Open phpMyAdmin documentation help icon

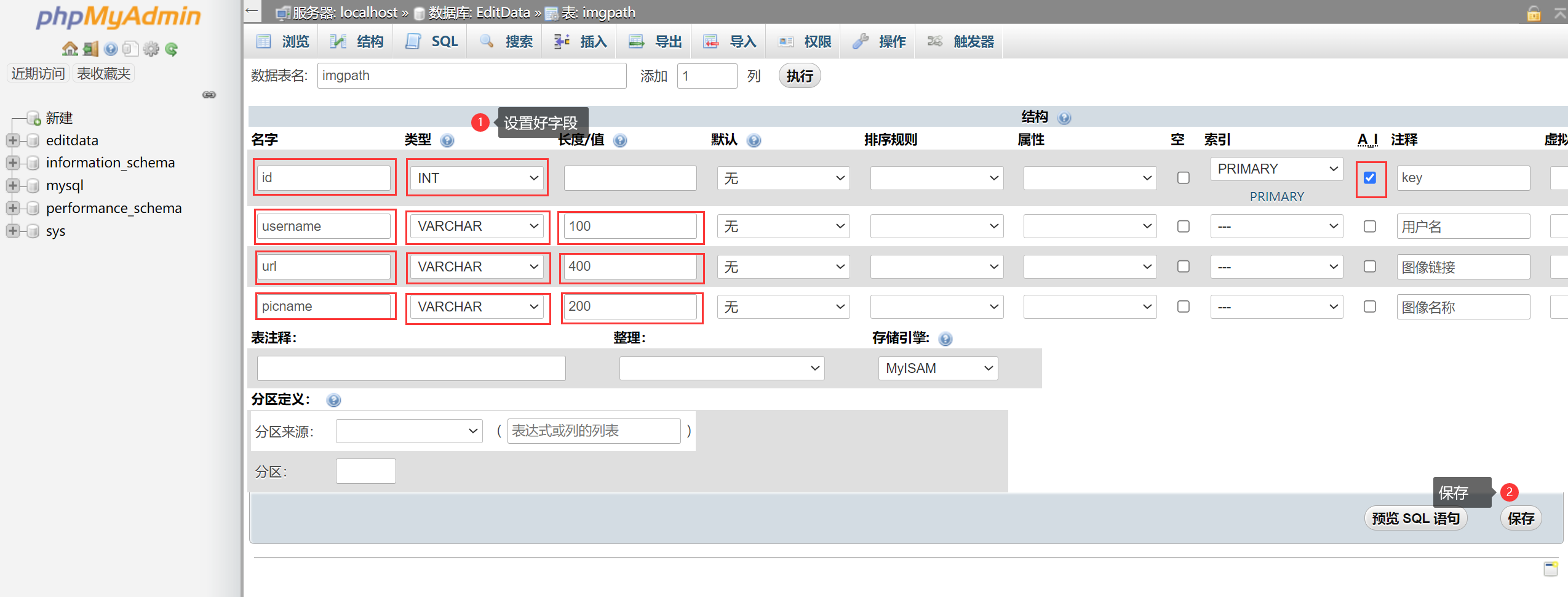(x=111, y=49)
